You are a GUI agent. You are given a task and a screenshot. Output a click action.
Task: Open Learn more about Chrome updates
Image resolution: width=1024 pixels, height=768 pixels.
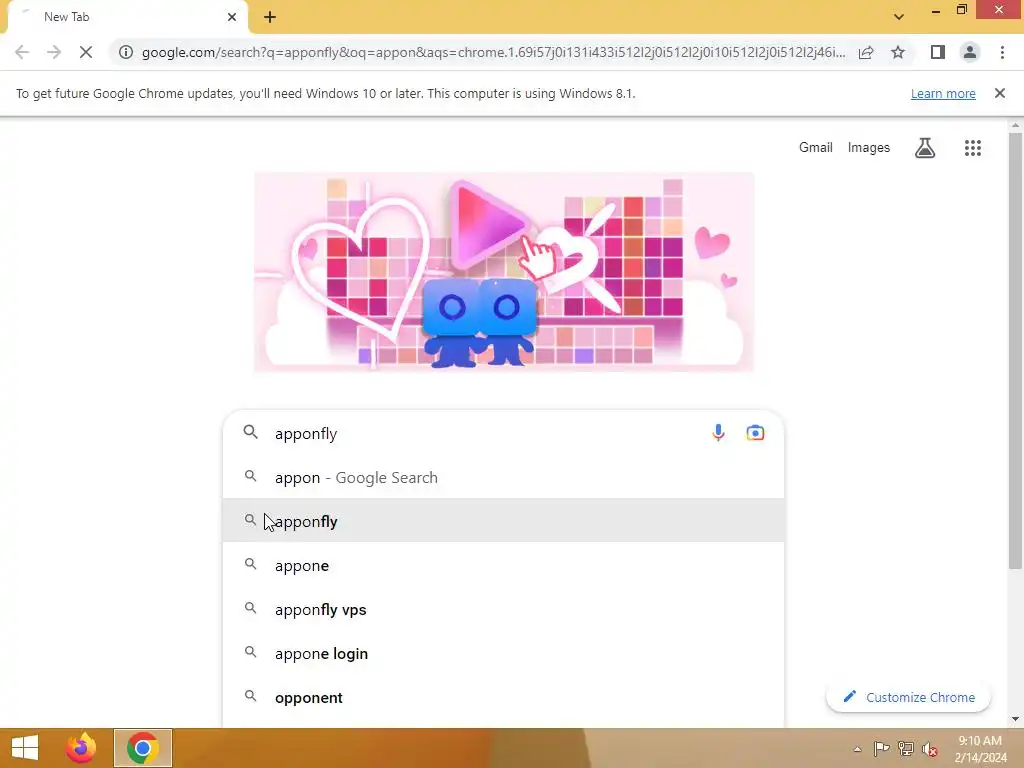943,93
